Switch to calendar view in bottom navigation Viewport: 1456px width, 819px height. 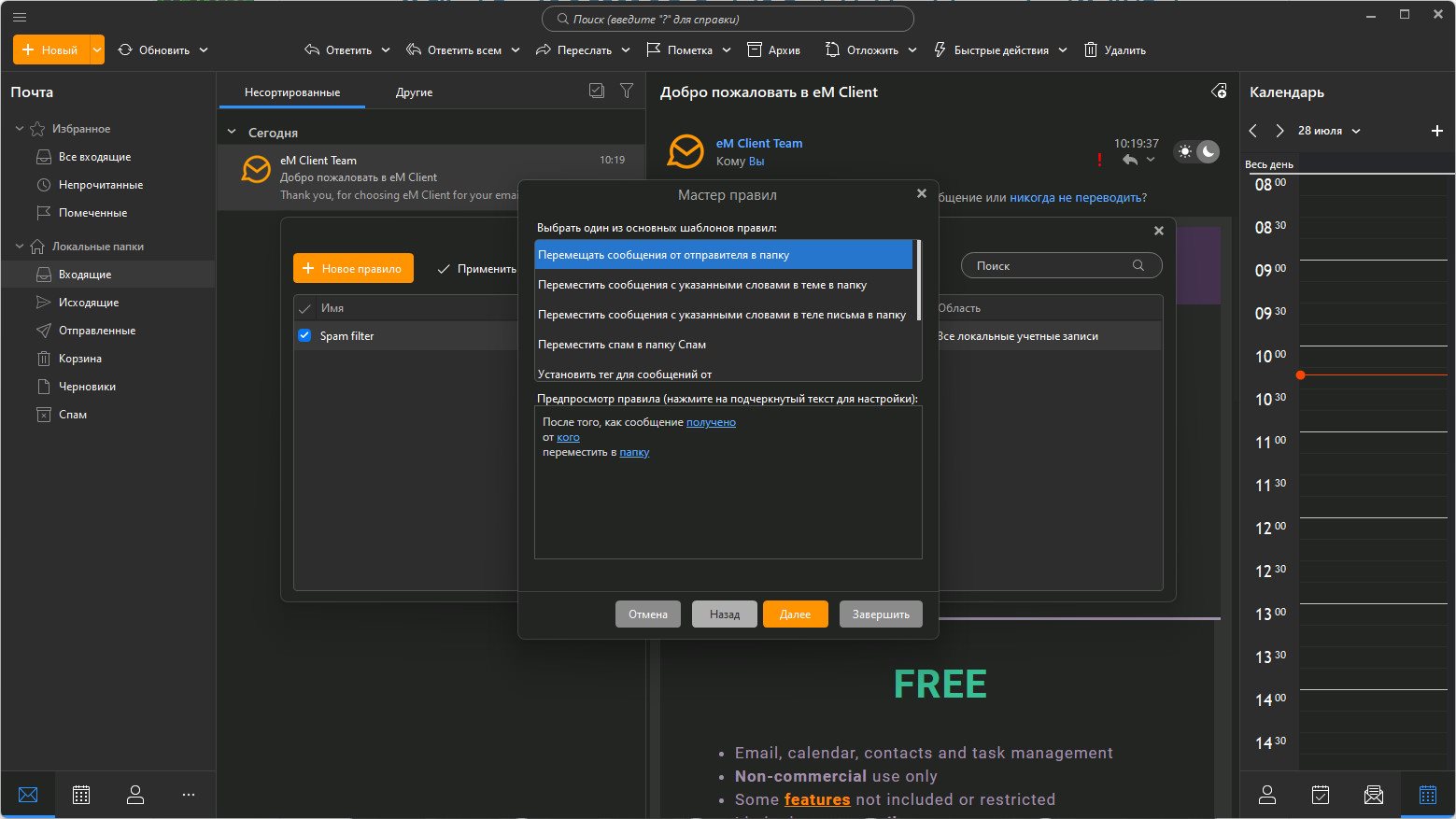click(81, 795)
